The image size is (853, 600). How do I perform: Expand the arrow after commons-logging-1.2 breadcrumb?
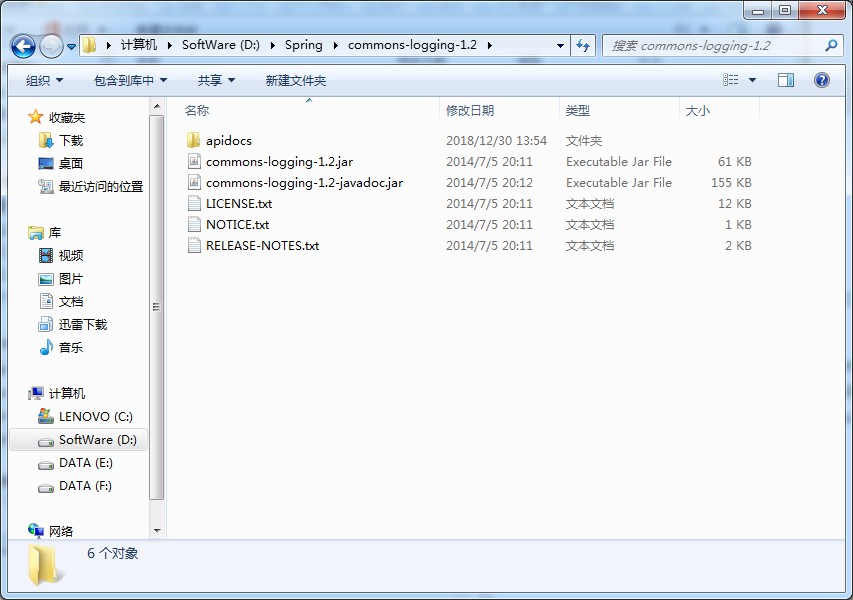click(490, 45)
